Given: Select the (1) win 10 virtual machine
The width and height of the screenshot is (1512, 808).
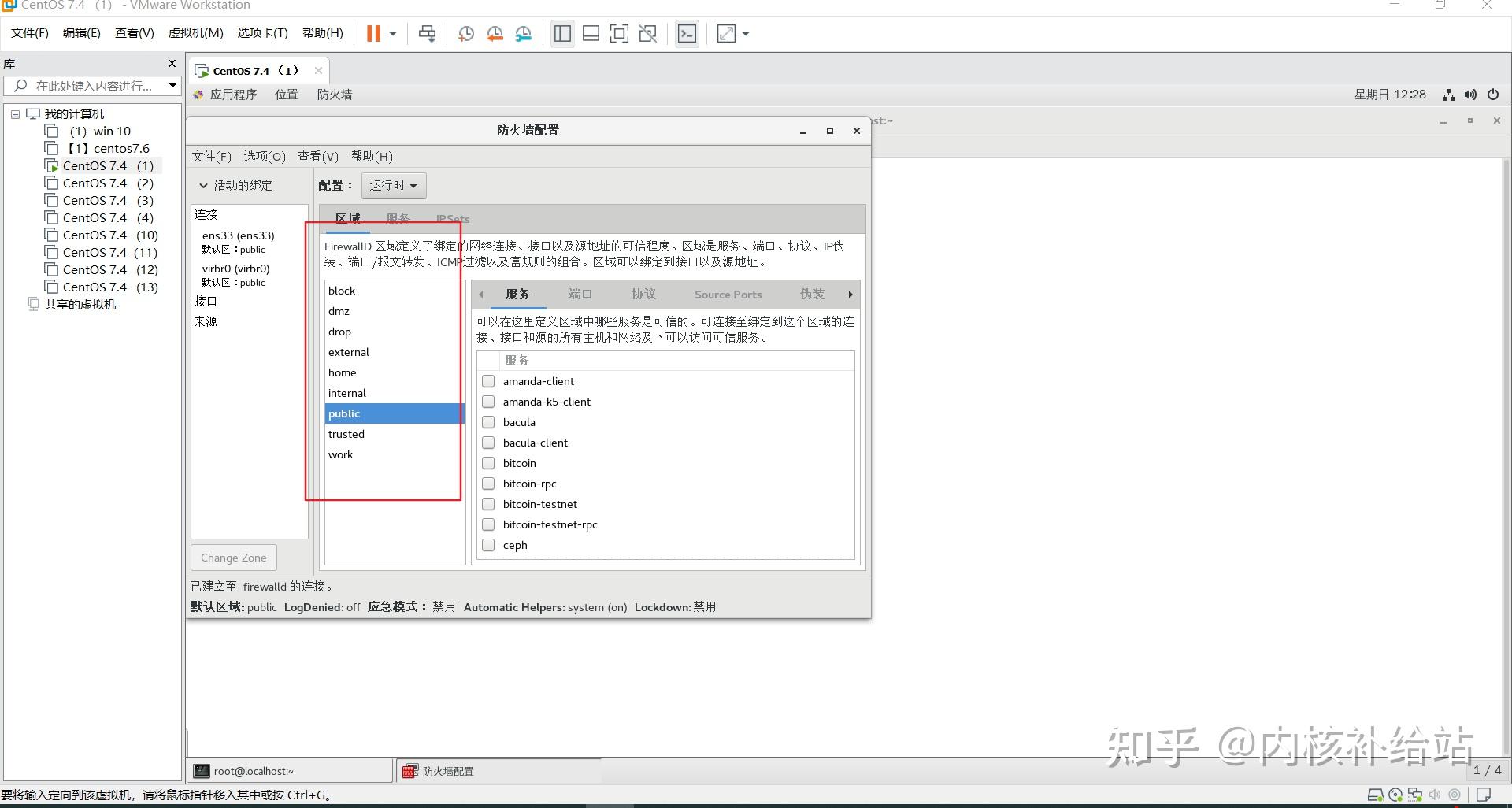Looking at the screenshot, I should (x=99, y=131).
